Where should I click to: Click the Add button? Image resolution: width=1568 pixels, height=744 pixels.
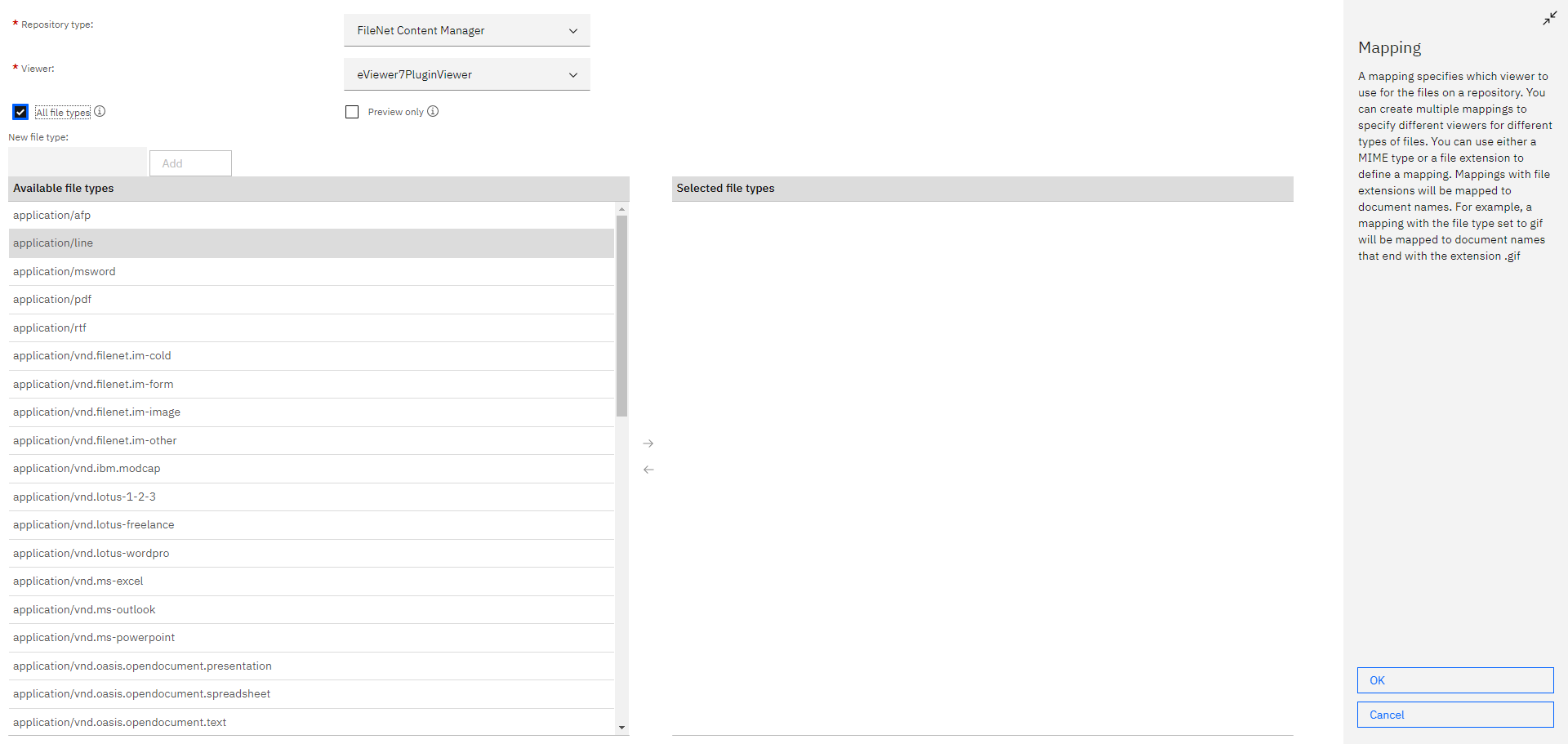(190, 163)
